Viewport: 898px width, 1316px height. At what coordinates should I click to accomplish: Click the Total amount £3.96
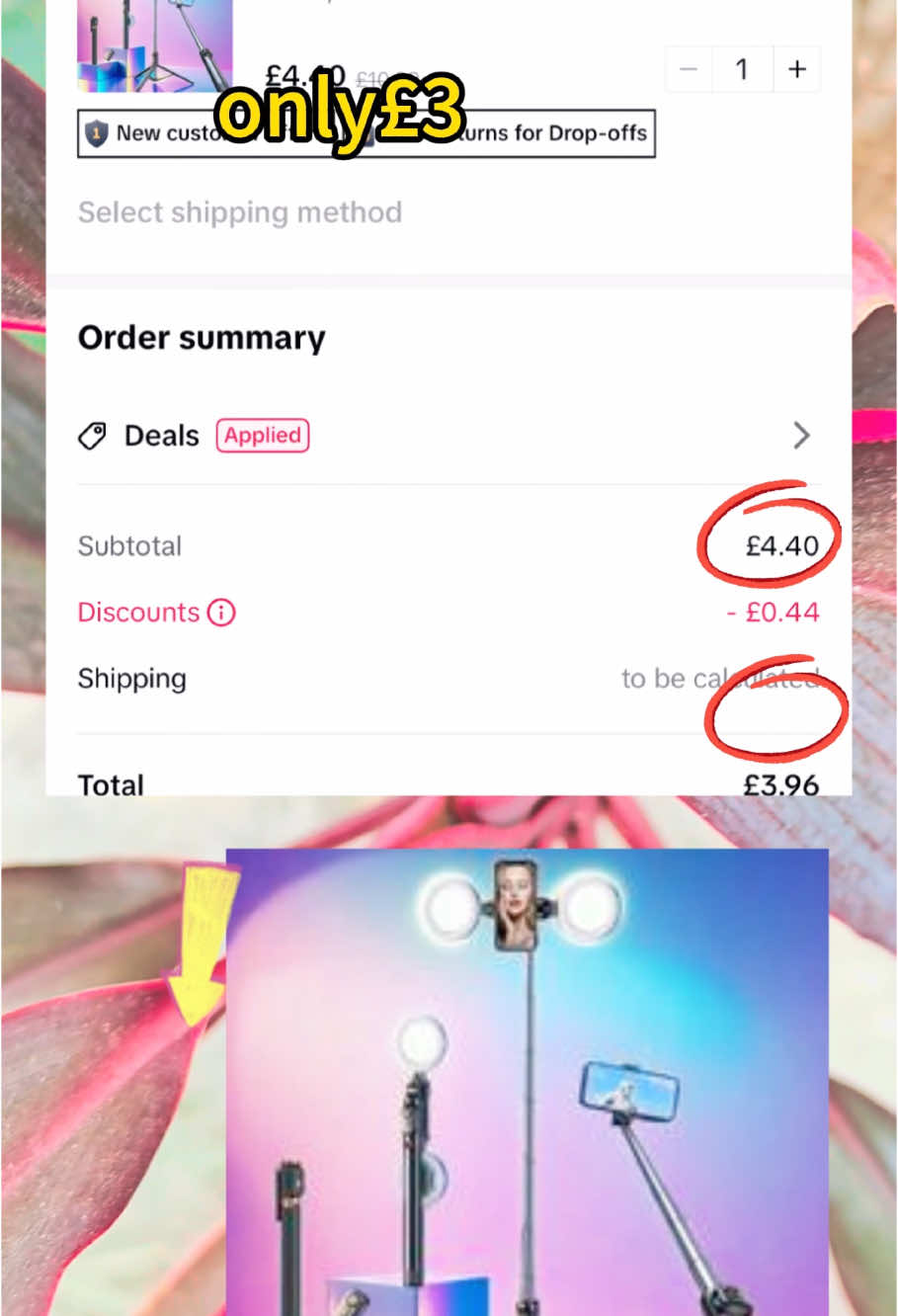tap(781, 784)
